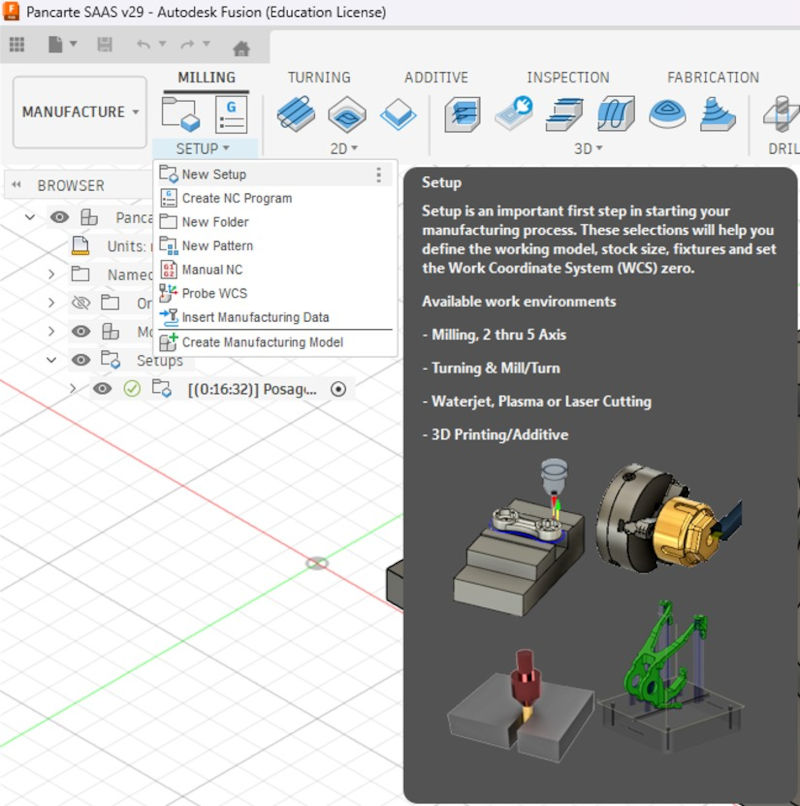The image size is (800, 806).
Task: Expand the Models tree node
Action: [51, 332]
